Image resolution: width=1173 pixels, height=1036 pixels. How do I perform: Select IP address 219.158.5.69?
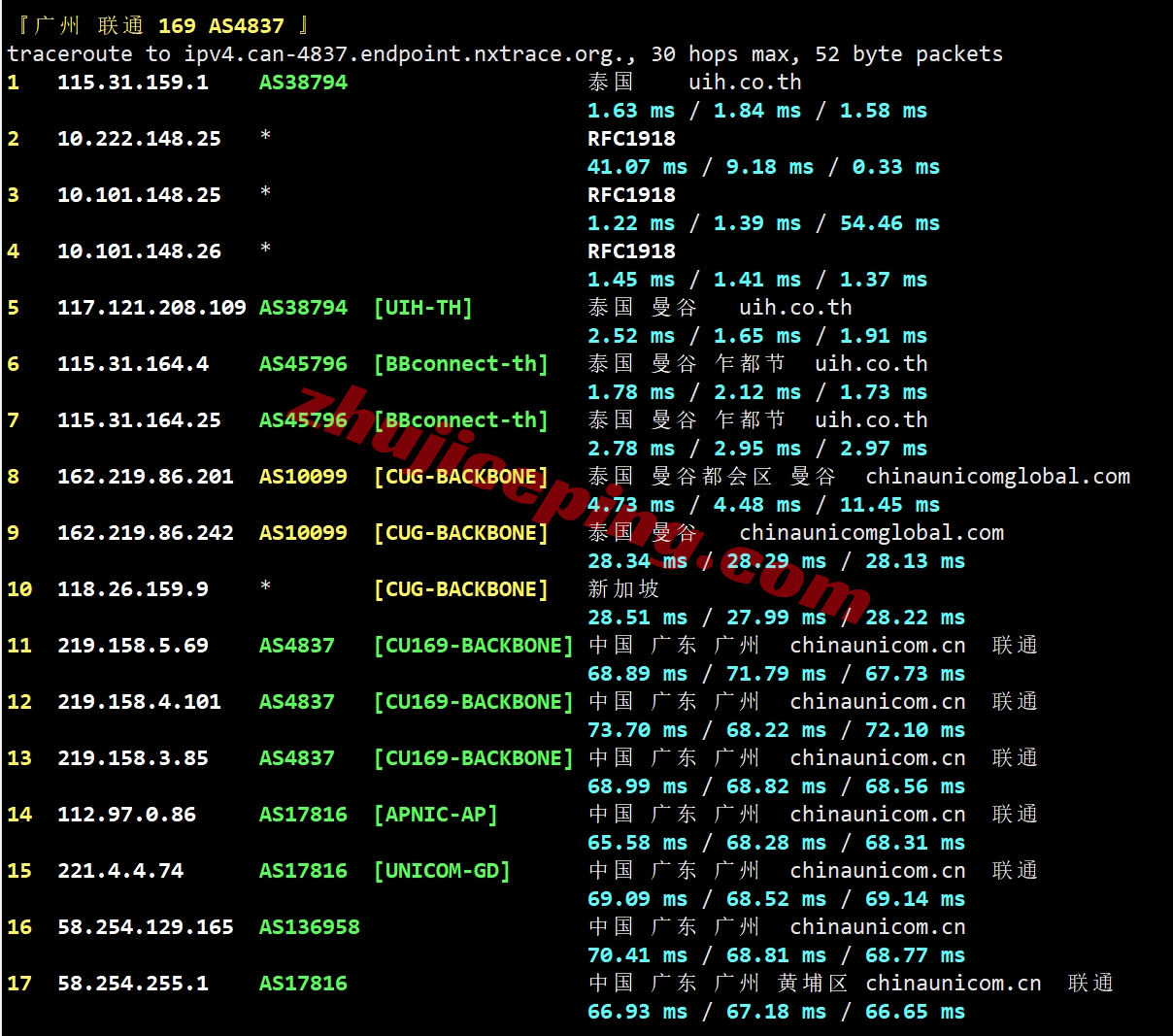click(133, 645)
